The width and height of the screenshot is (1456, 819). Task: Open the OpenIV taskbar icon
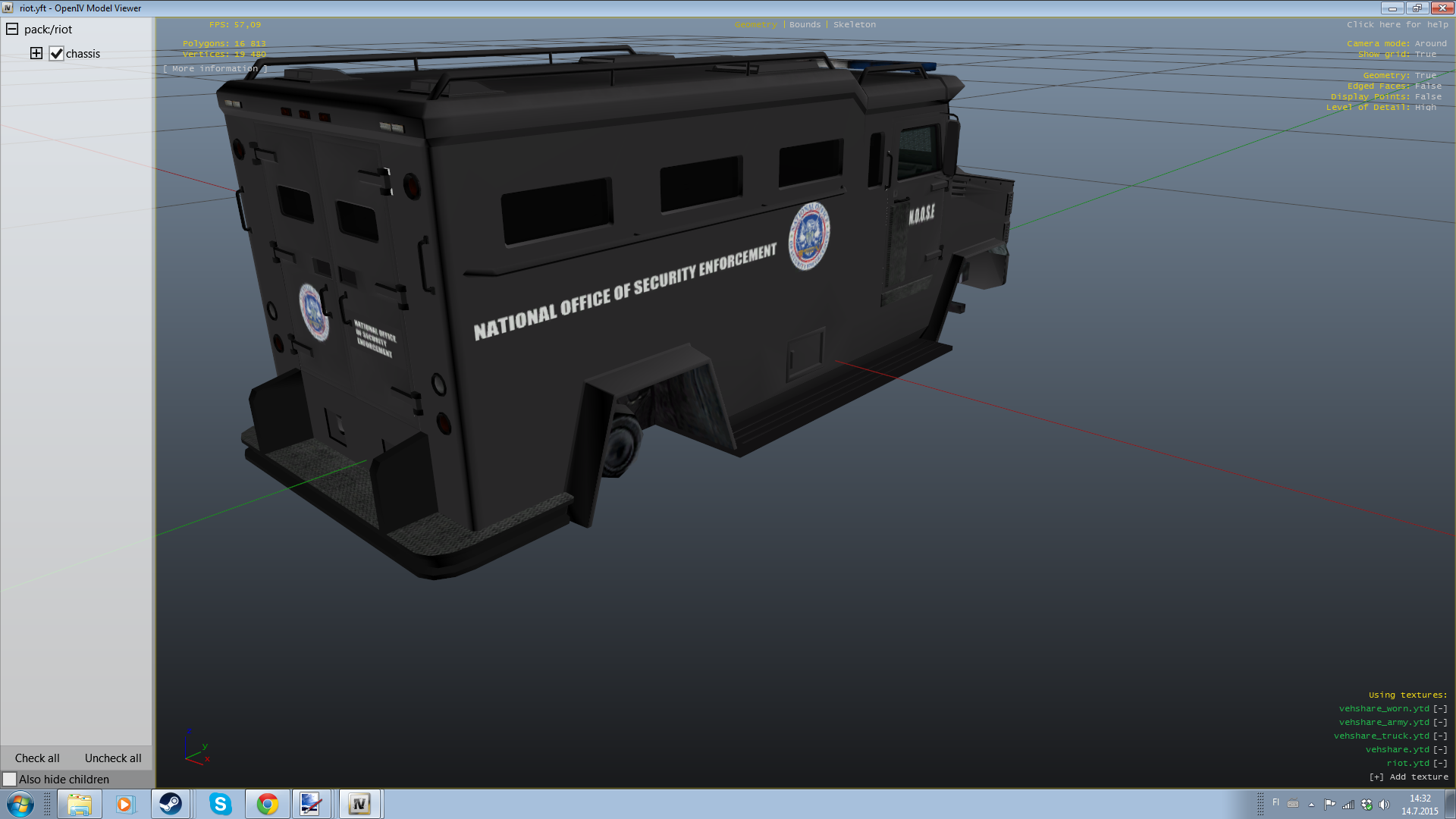click(x=359, y=804)
